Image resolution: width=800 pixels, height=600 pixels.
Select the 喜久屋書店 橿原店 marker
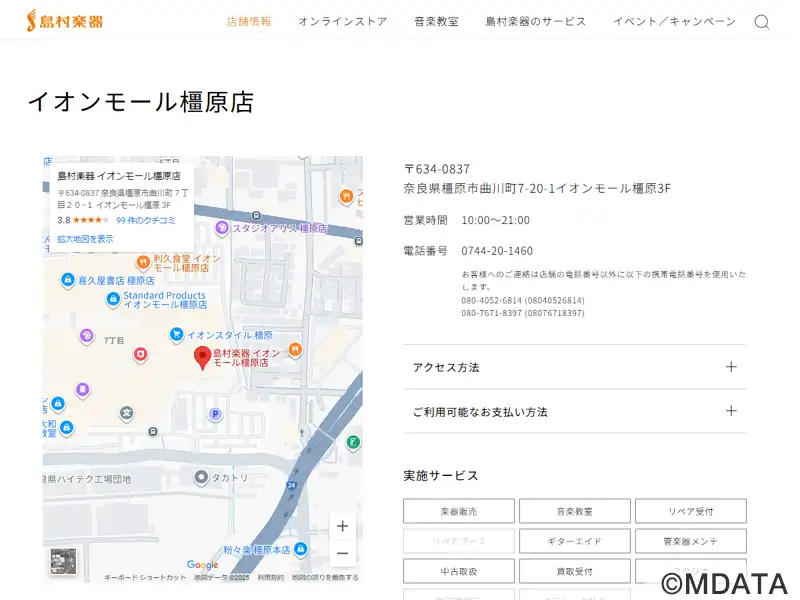tap(67, 280)
